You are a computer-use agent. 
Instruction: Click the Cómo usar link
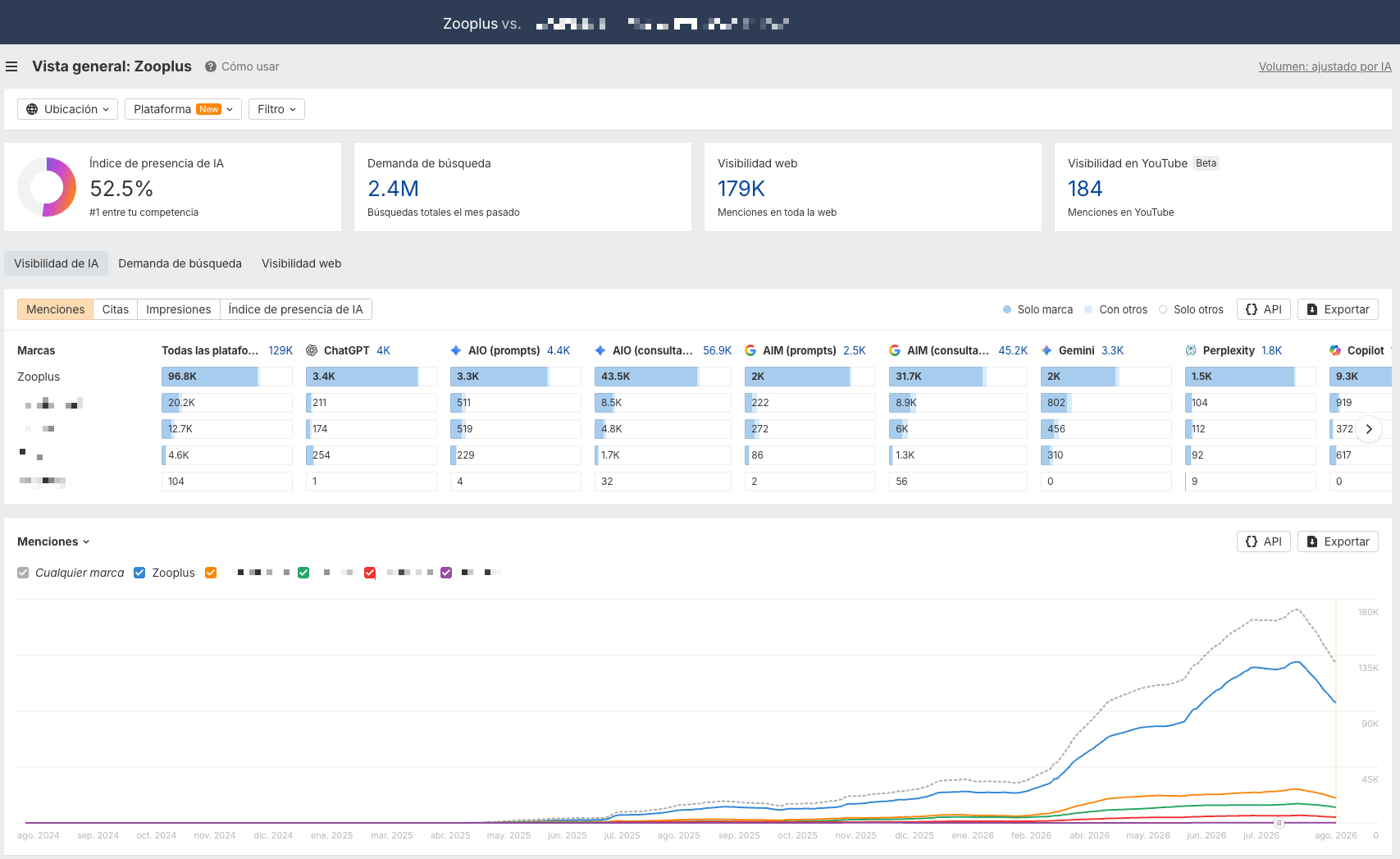pyautogui.click(x=250, y=66)
